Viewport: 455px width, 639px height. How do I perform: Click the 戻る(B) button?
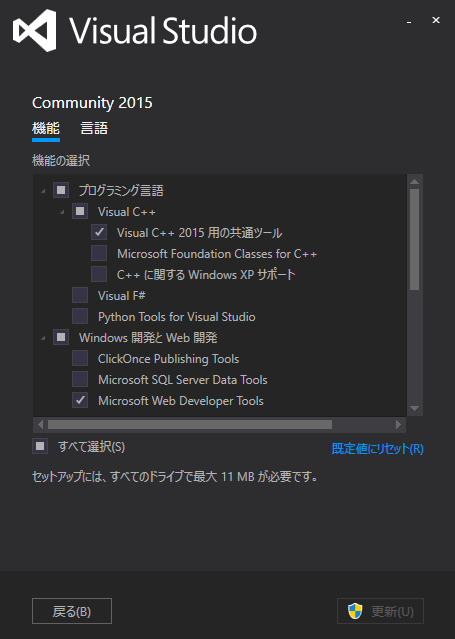pyautogui.click(x=72, y=611)
